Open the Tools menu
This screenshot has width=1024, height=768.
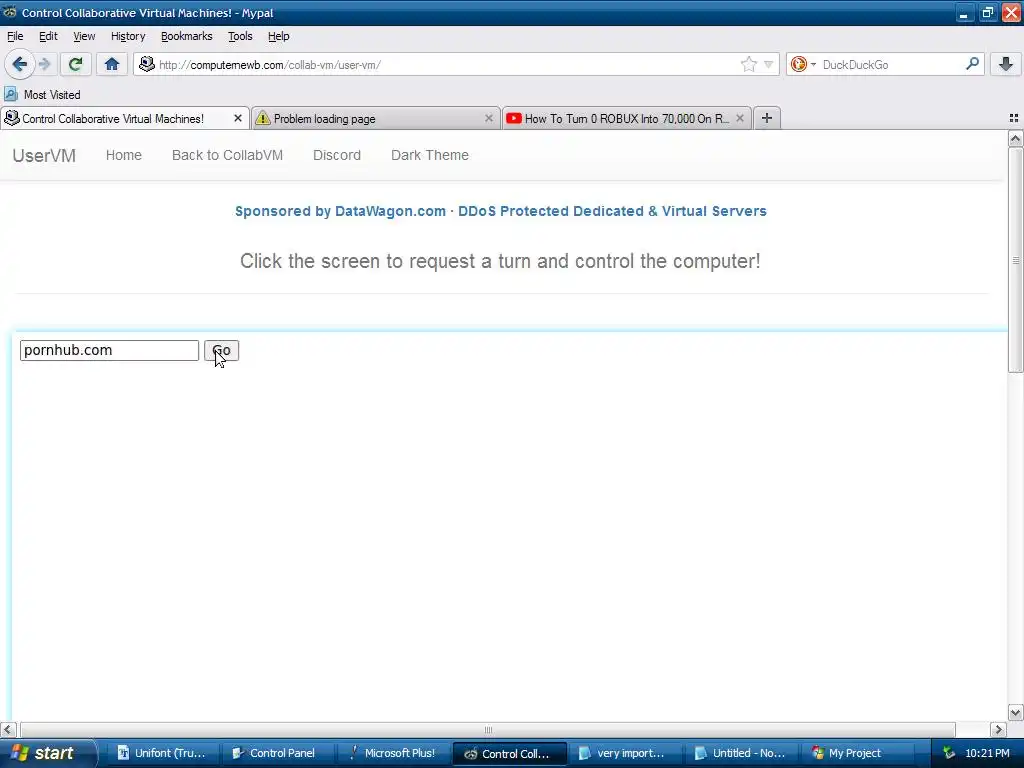[240, 36]
